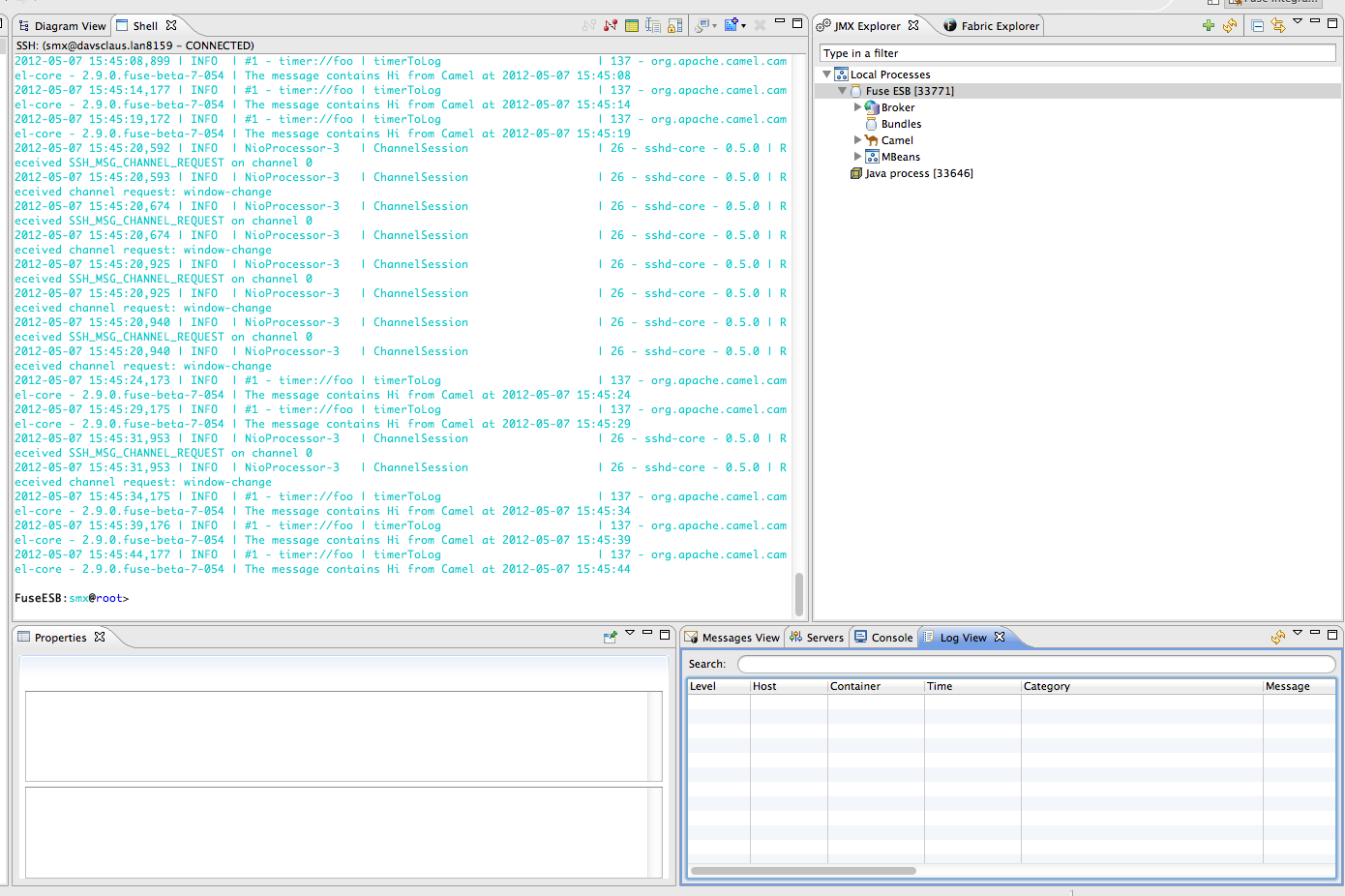Refresh the Log View panel
Image resolution: width=1345 pixels, height=896 pixels.
[x=1277, y=637]
